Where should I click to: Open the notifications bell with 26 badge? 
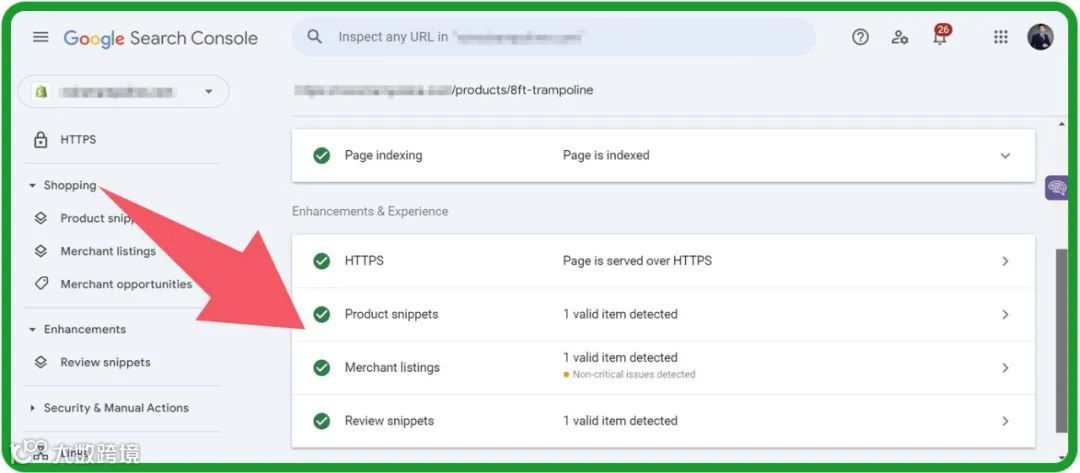tap(940, 36)
